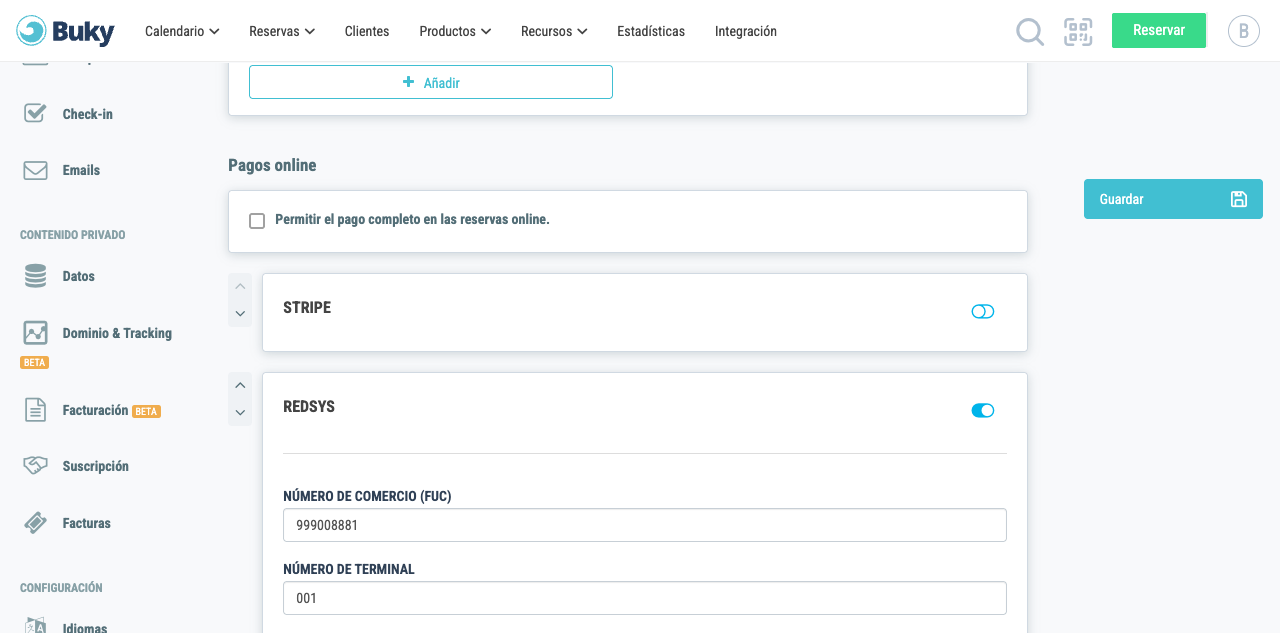Click the REDSYS card heading
This screenshot has width=1280, height=633.
309,407
